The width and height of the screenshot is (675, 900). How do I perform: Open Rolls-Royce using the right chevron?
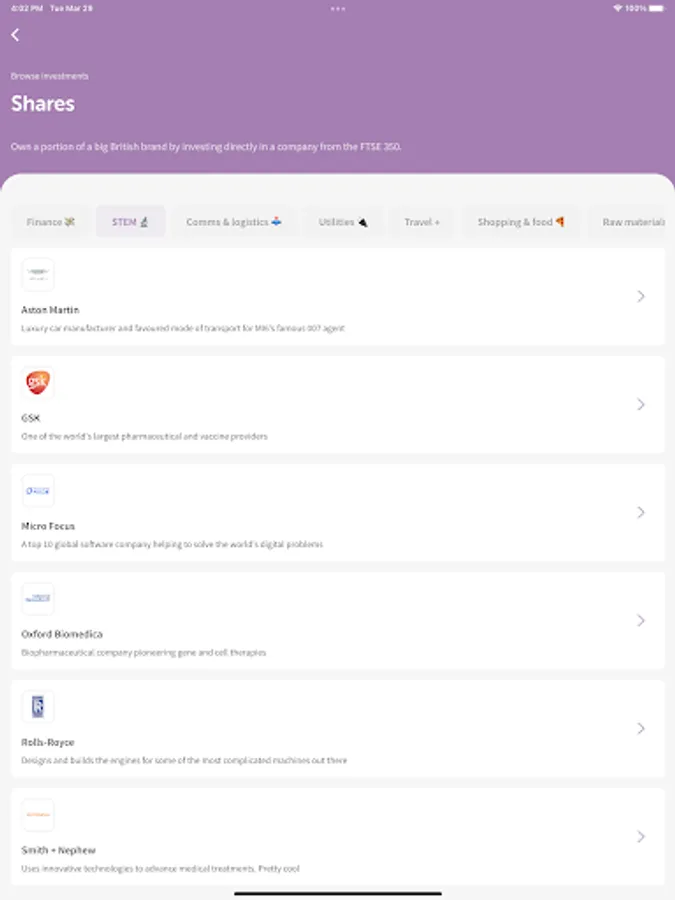[641, 728]
